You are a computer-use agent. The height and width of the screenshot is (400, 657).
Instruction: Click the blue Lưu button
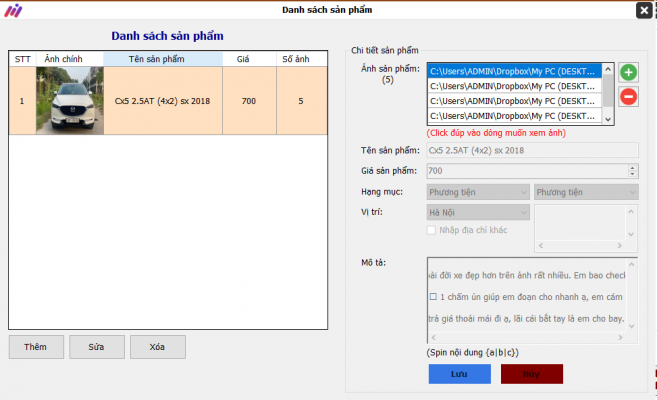[x=459, y=373]
